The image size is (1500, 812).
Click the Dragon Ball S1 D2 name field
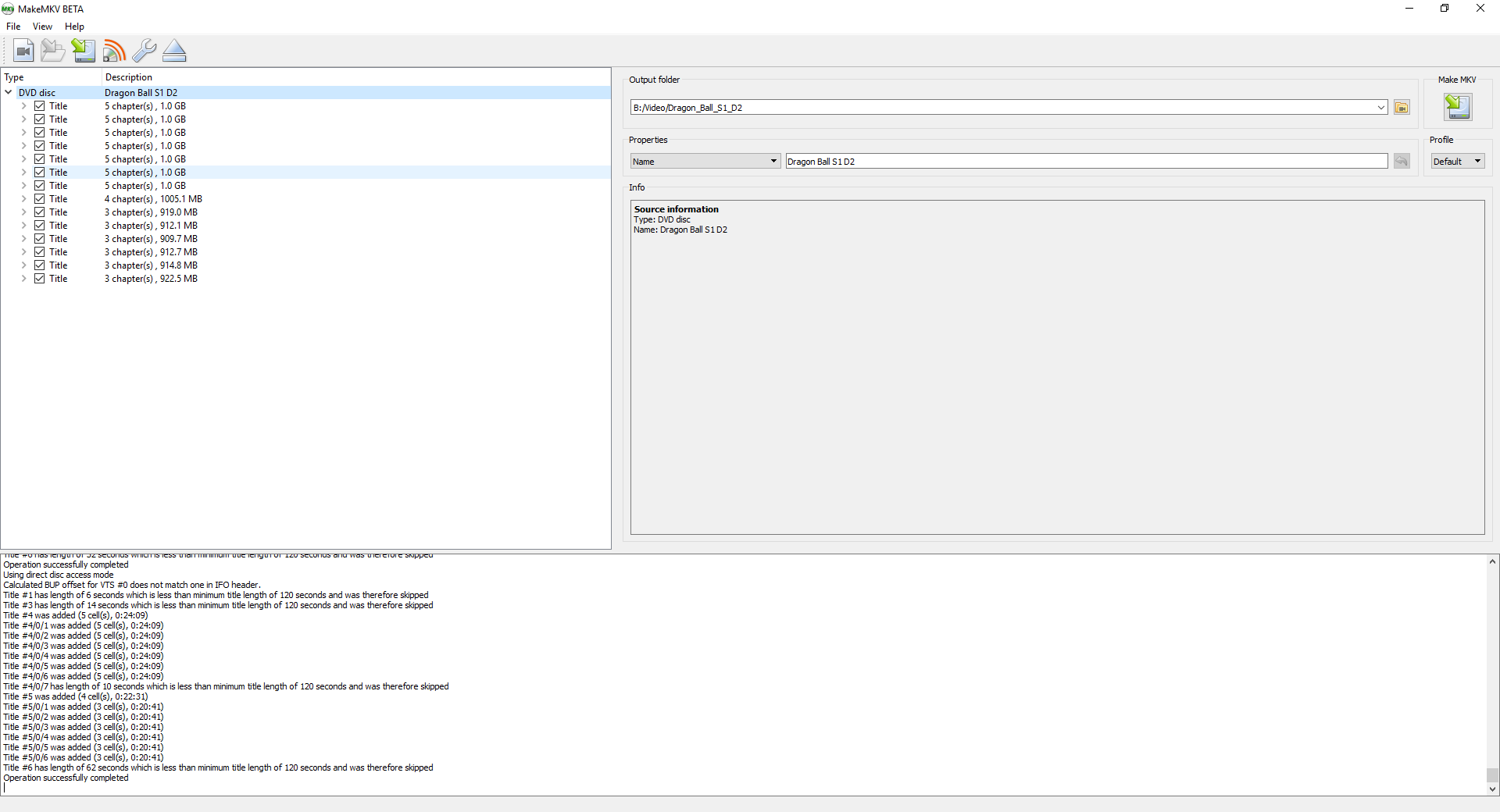tap(1087, 161)
